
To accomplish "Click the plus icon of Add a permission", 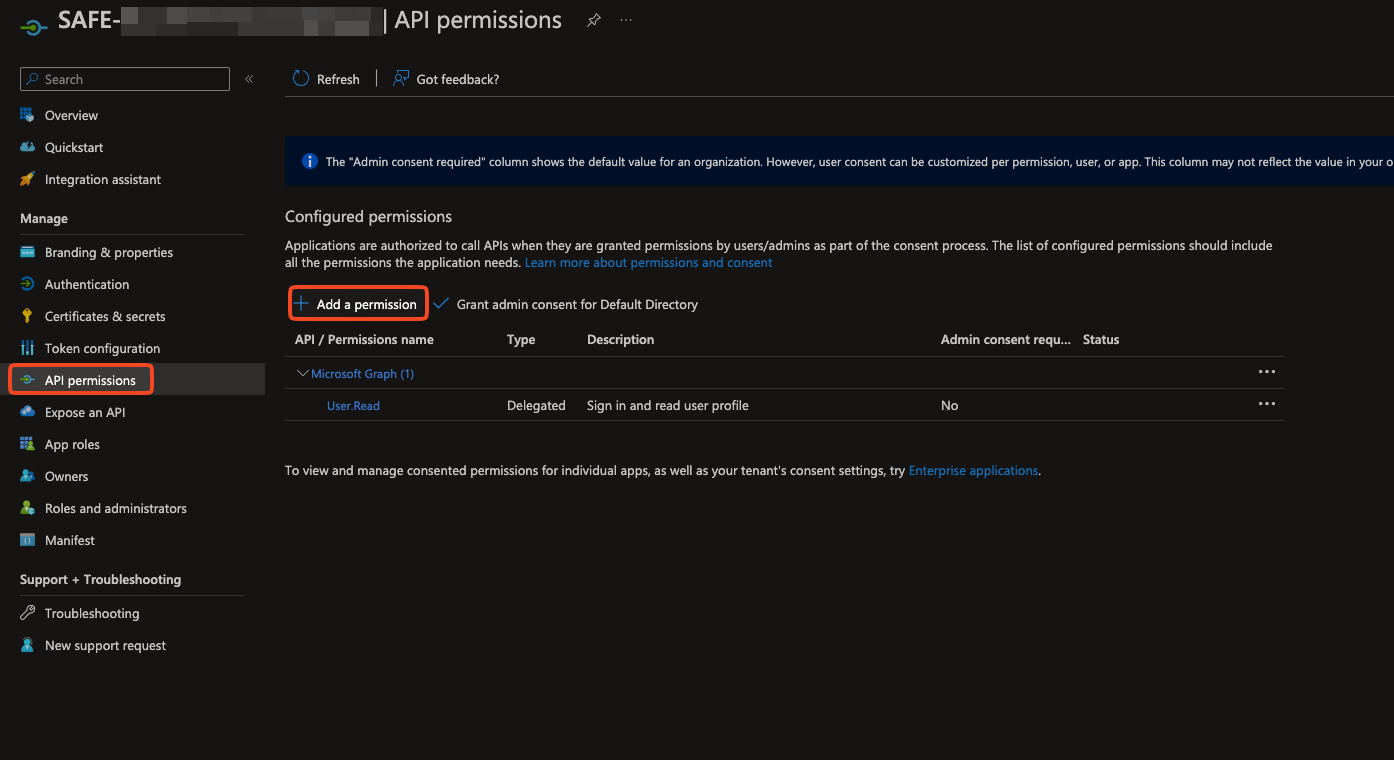I will (x=301, y=304).
